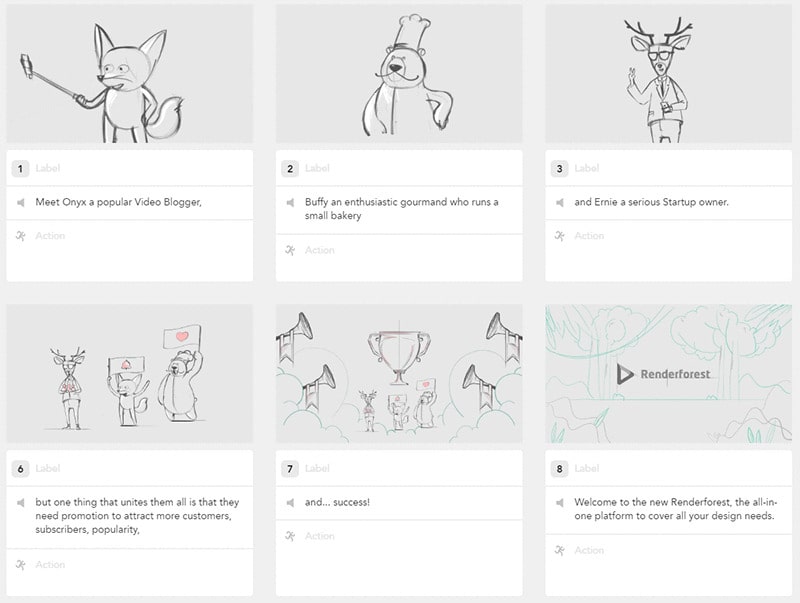The width and height of the screenshot is (800, 603).
Task: Click the Renderforest logo scene thumbnail
Action: click(x=665, y=375)
